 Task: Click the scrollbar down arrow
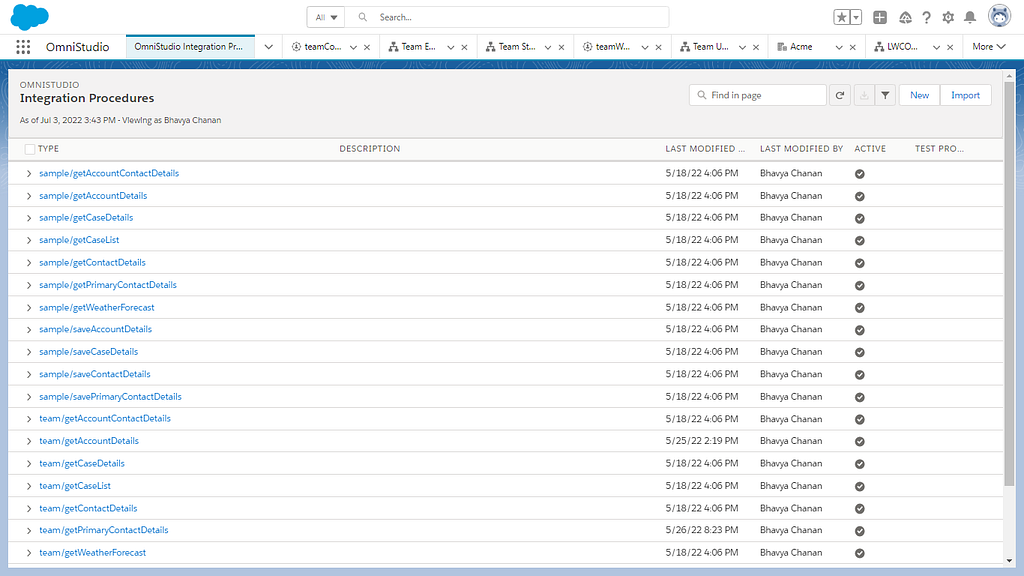pos(1010,561)
